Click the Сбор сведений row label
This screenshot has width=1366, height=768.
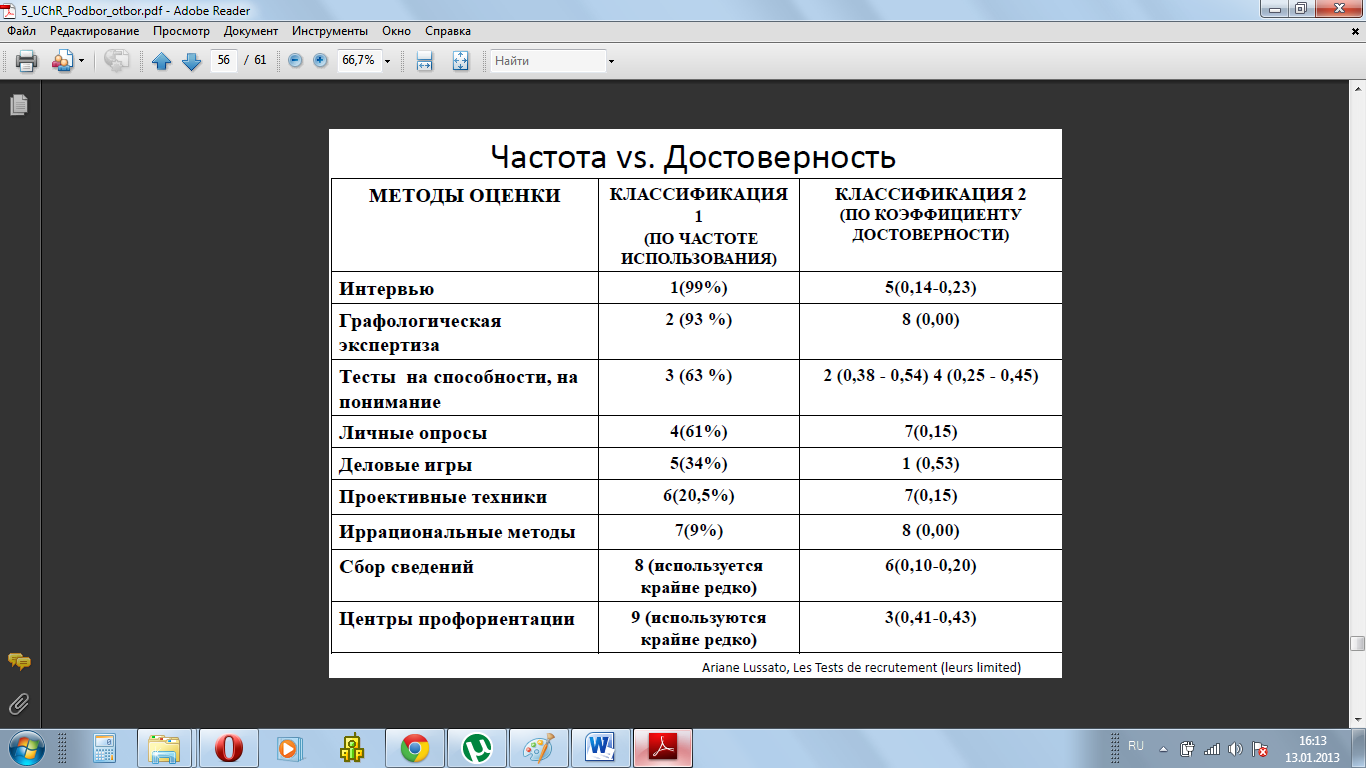point(406,567)
